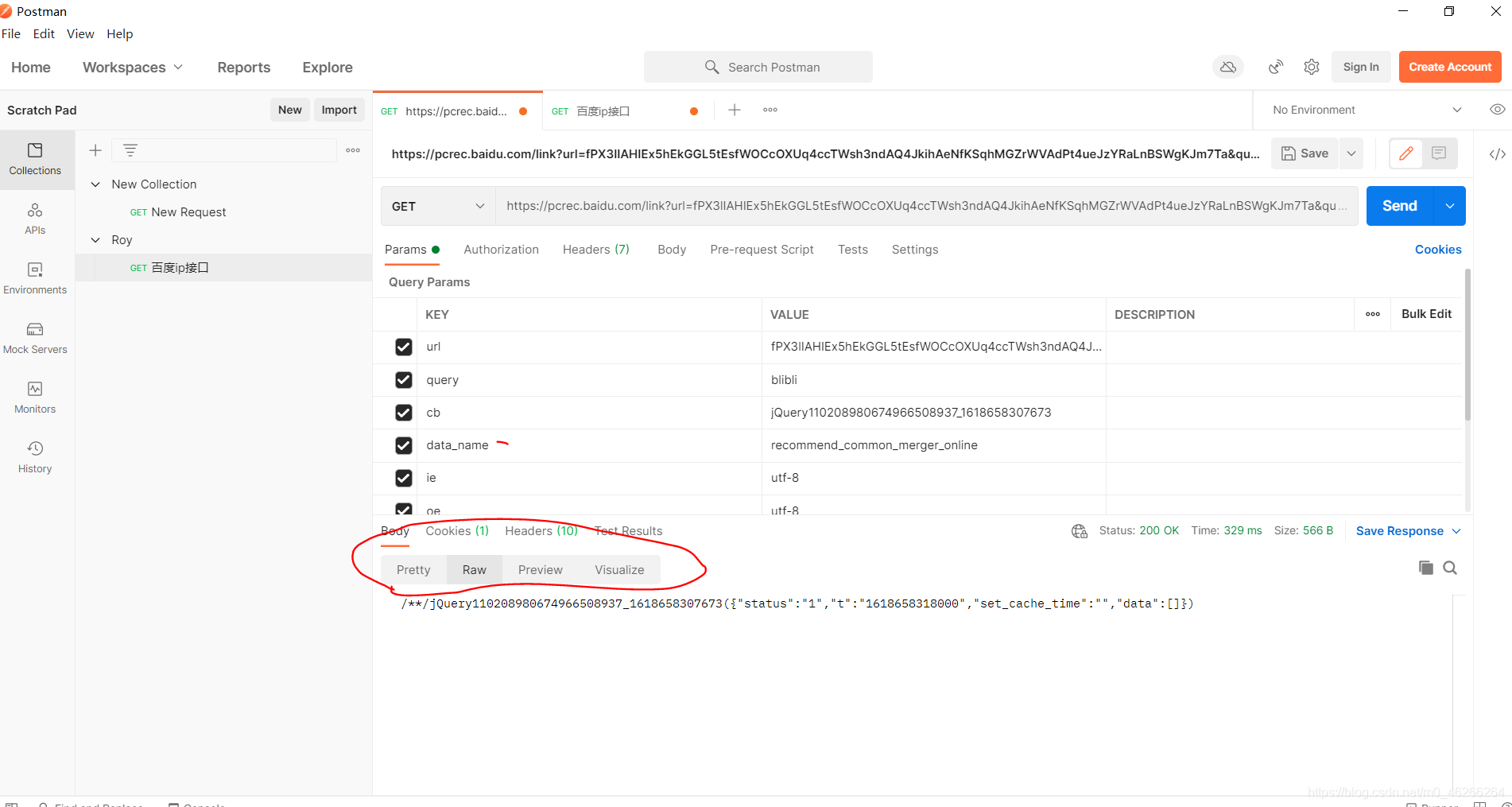The height and width of the screenshot is (807, 1512).
Task: Open the No Environment selector dropdown
Action: [1367, 110]
